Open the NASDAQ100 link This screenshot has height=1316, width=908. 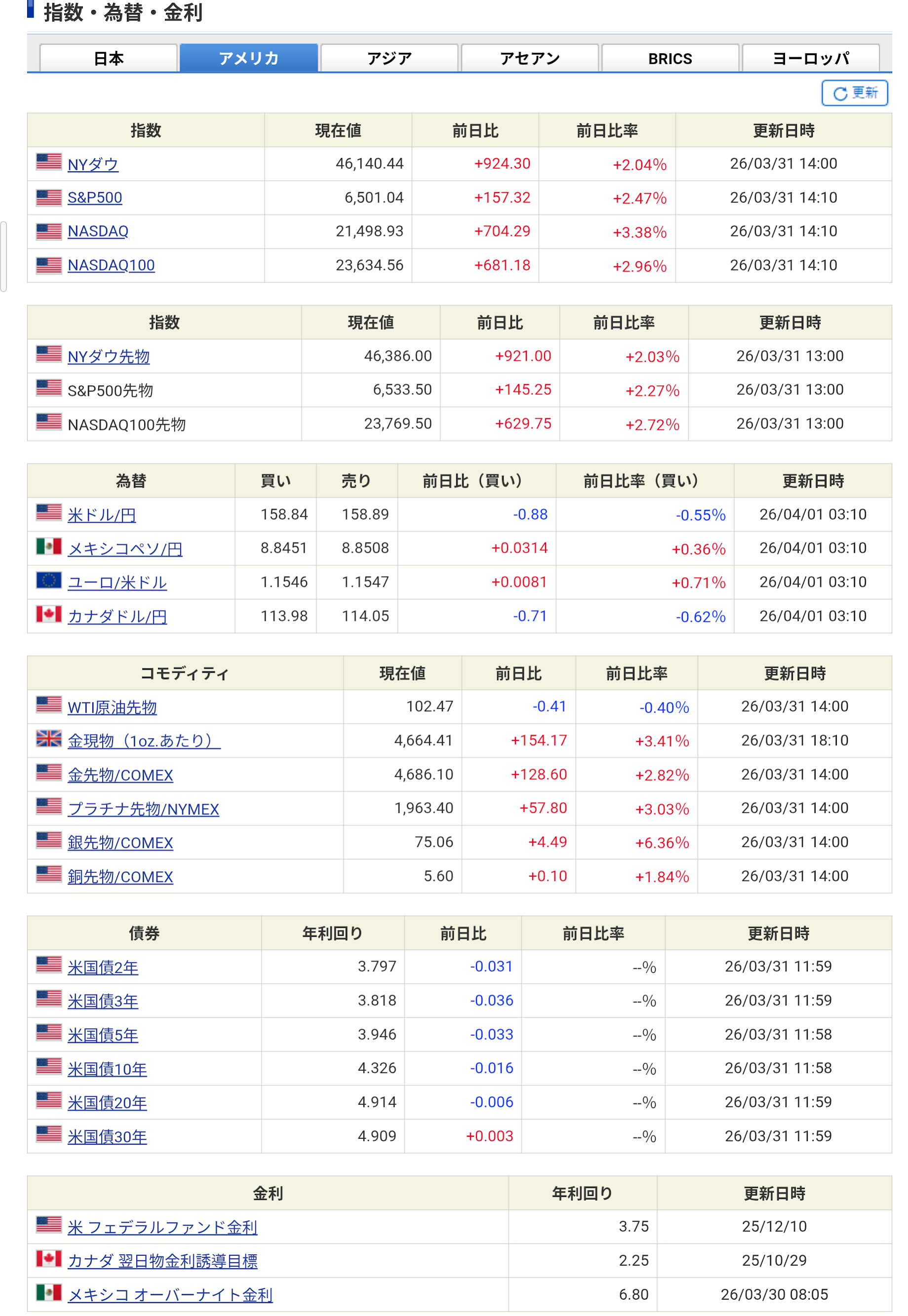111,266
